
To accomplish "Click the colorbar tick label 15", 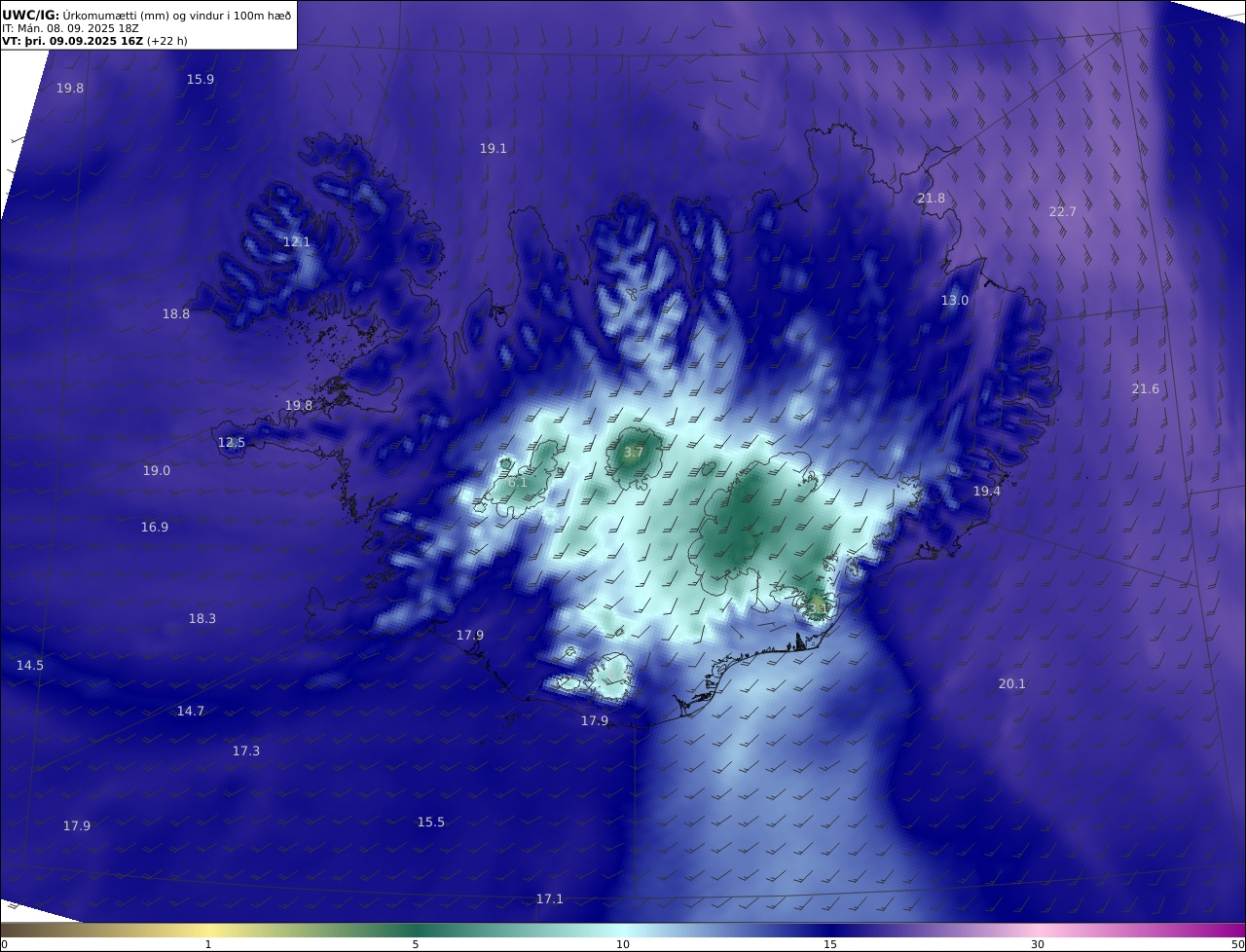I will click(830, 944).
